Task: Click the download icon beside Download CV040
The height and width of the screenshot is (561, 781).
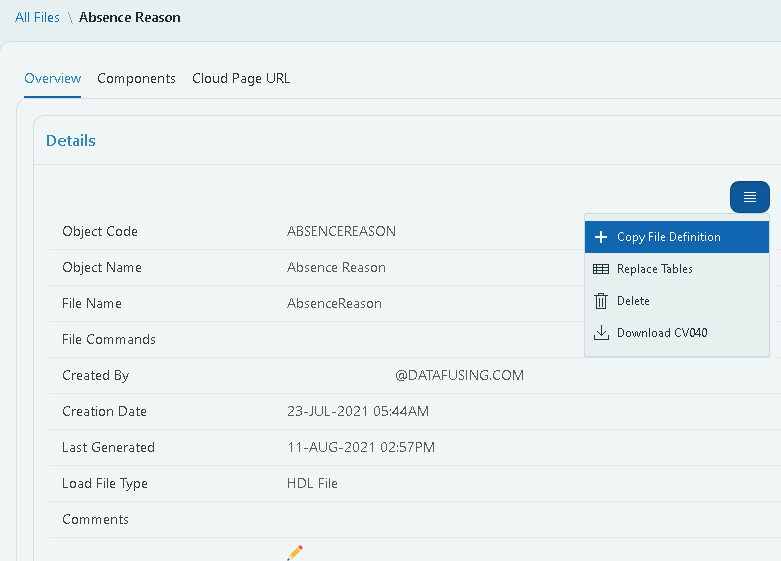Action: 601,333
